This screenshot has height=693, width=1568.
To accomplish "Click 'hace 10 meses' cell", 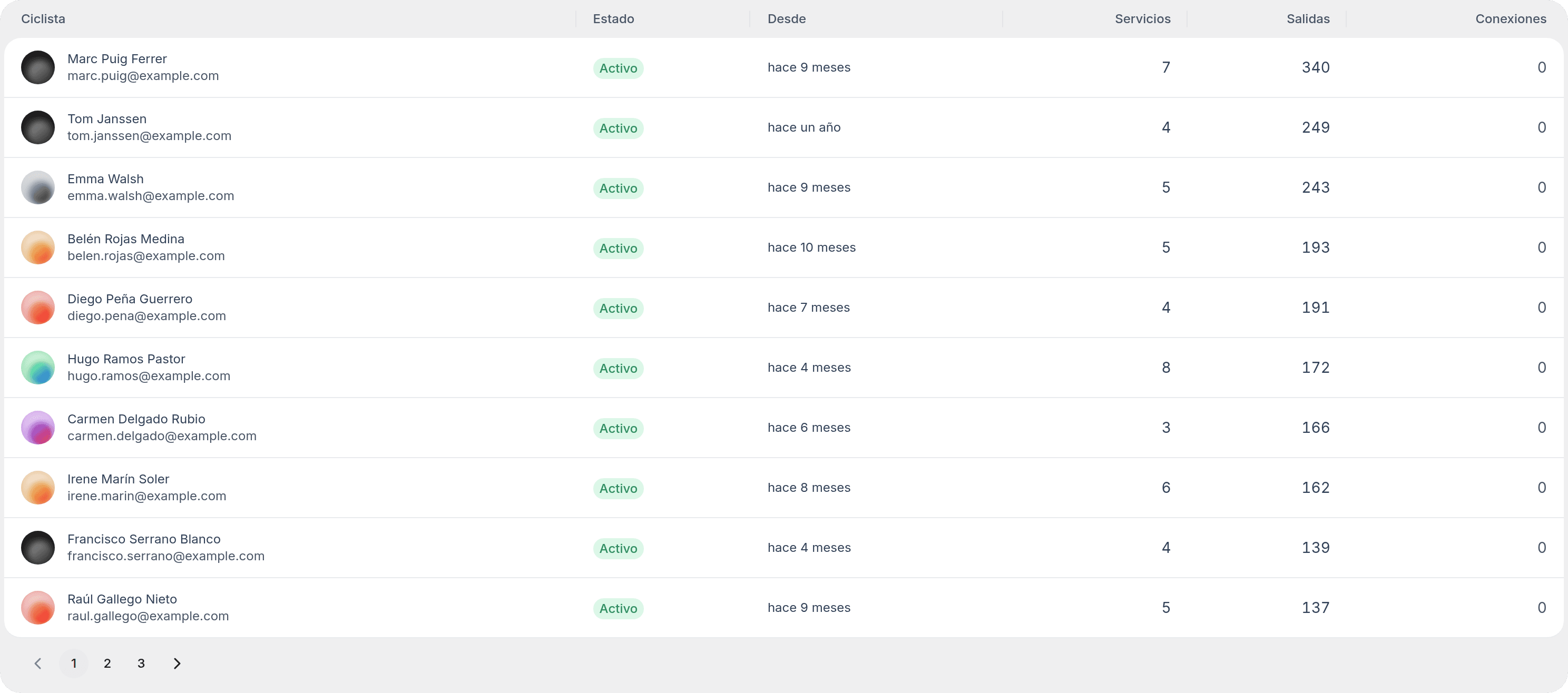I will coord(811,247).
